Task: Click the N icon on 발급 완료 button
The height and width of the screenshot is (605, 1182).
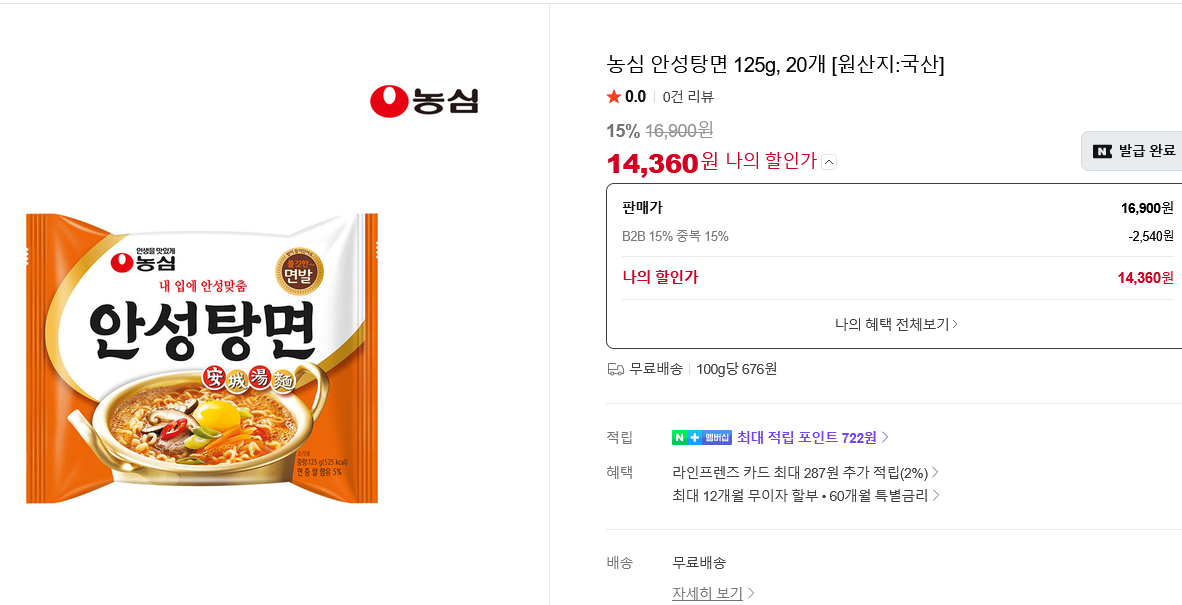Action: point(1102,151)
